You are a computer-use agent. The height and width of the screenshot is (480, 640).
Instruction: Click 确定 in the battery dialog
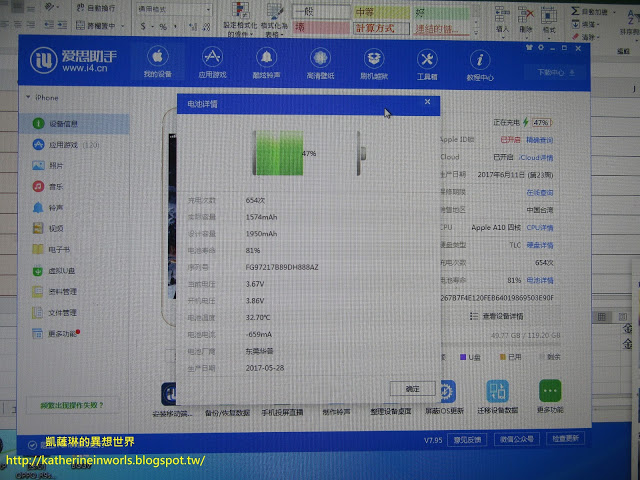pos(412,387)
